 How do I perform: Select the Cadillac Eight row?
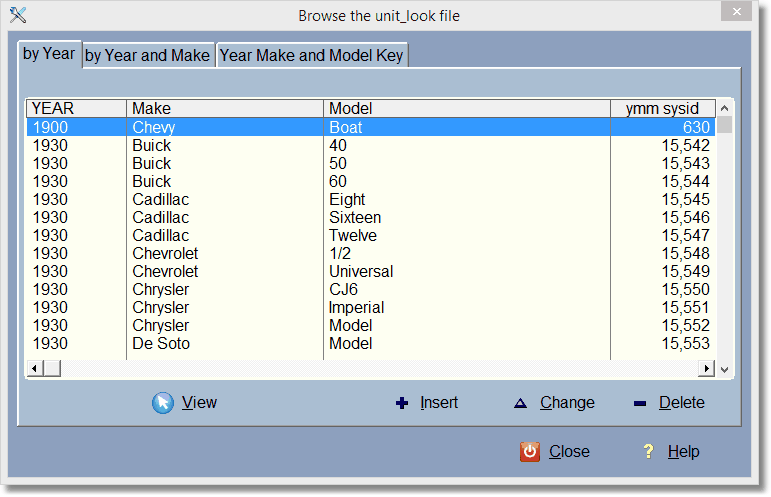coord(371,200)
